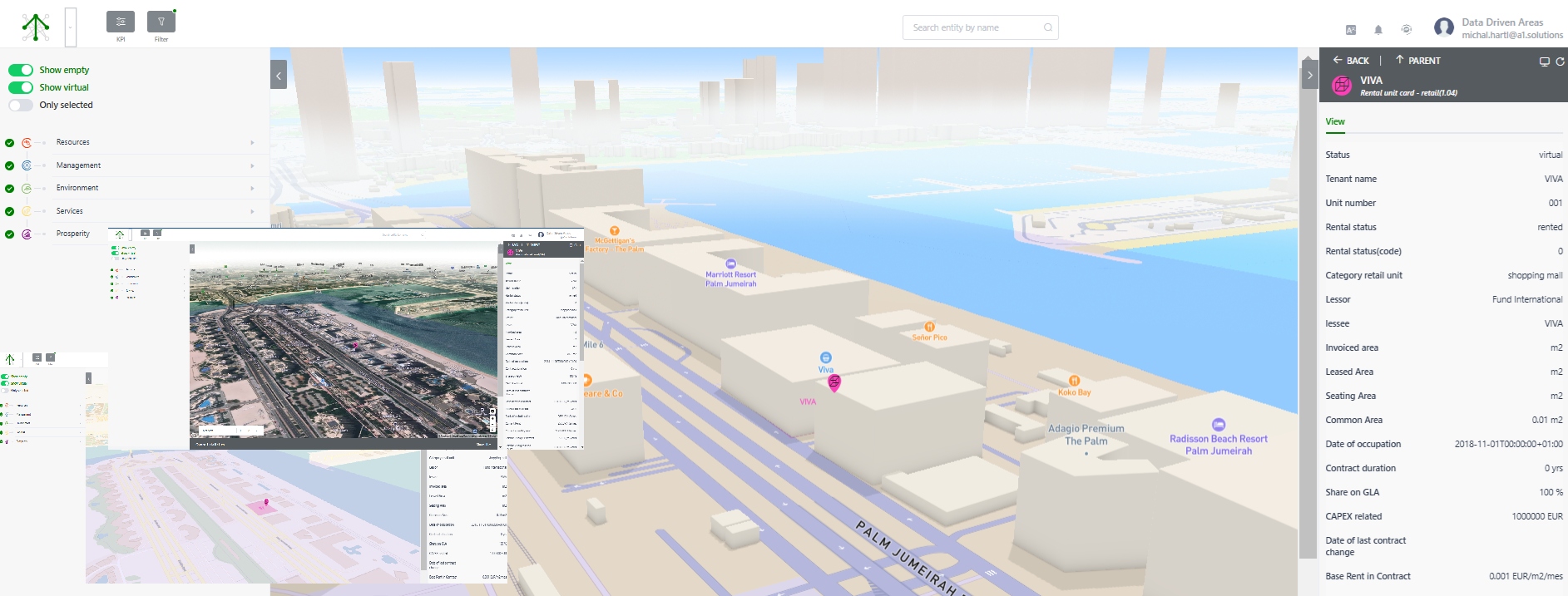Click the Category retail unit value shopping mall
The image size is (1568, 596).
1535,275
